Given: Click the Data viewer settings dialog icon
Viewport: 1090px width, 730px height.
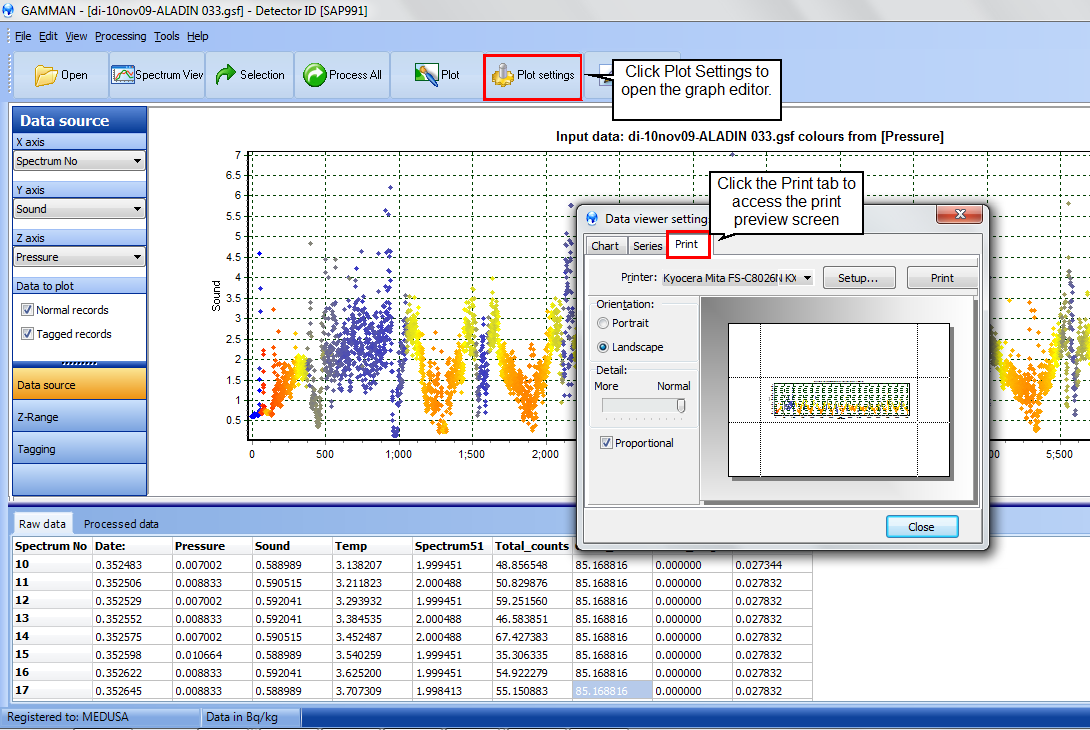Looking at the screenshot, I should 592,218.
